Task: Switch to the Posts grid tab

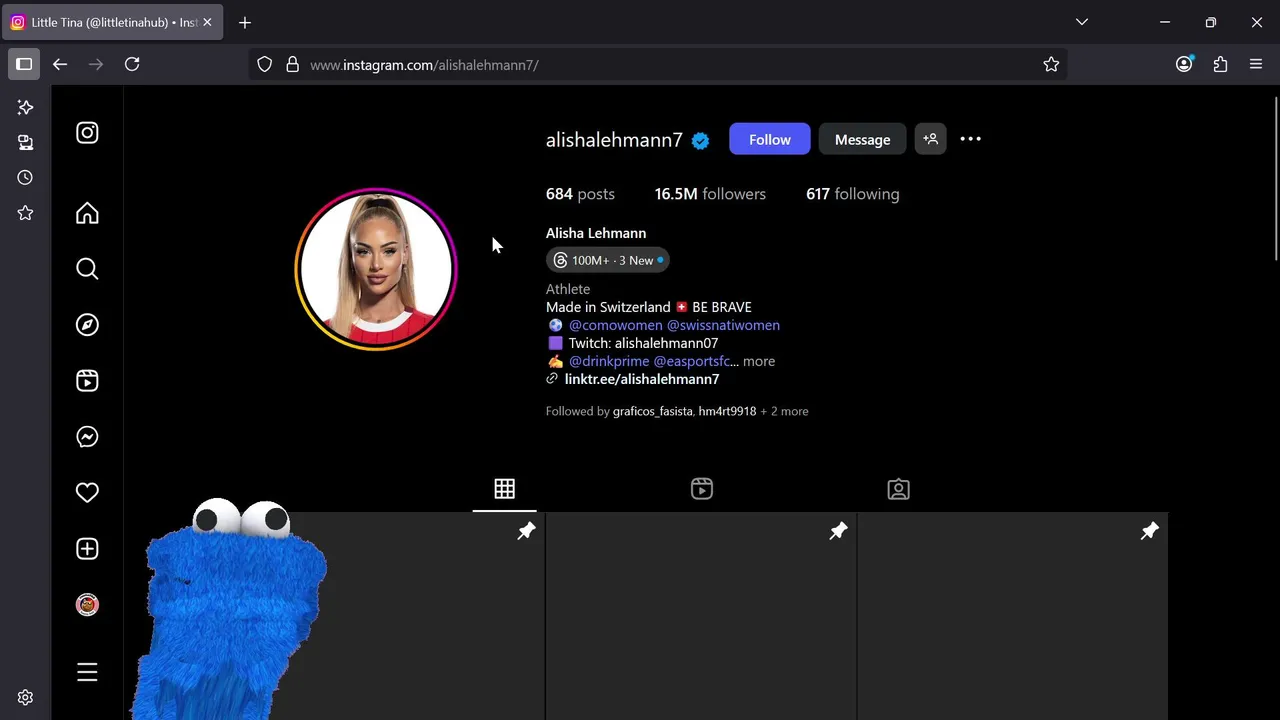Action: [x=504, y=489]
